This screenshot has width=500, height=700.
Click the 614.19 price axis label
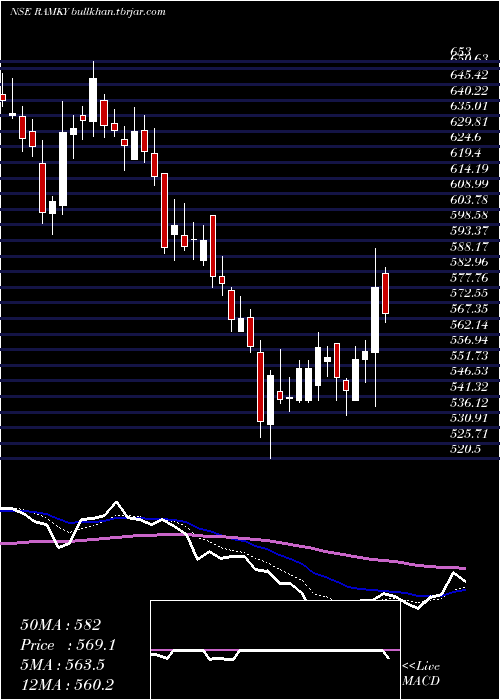pyautogui.click(x=469, y=169)
